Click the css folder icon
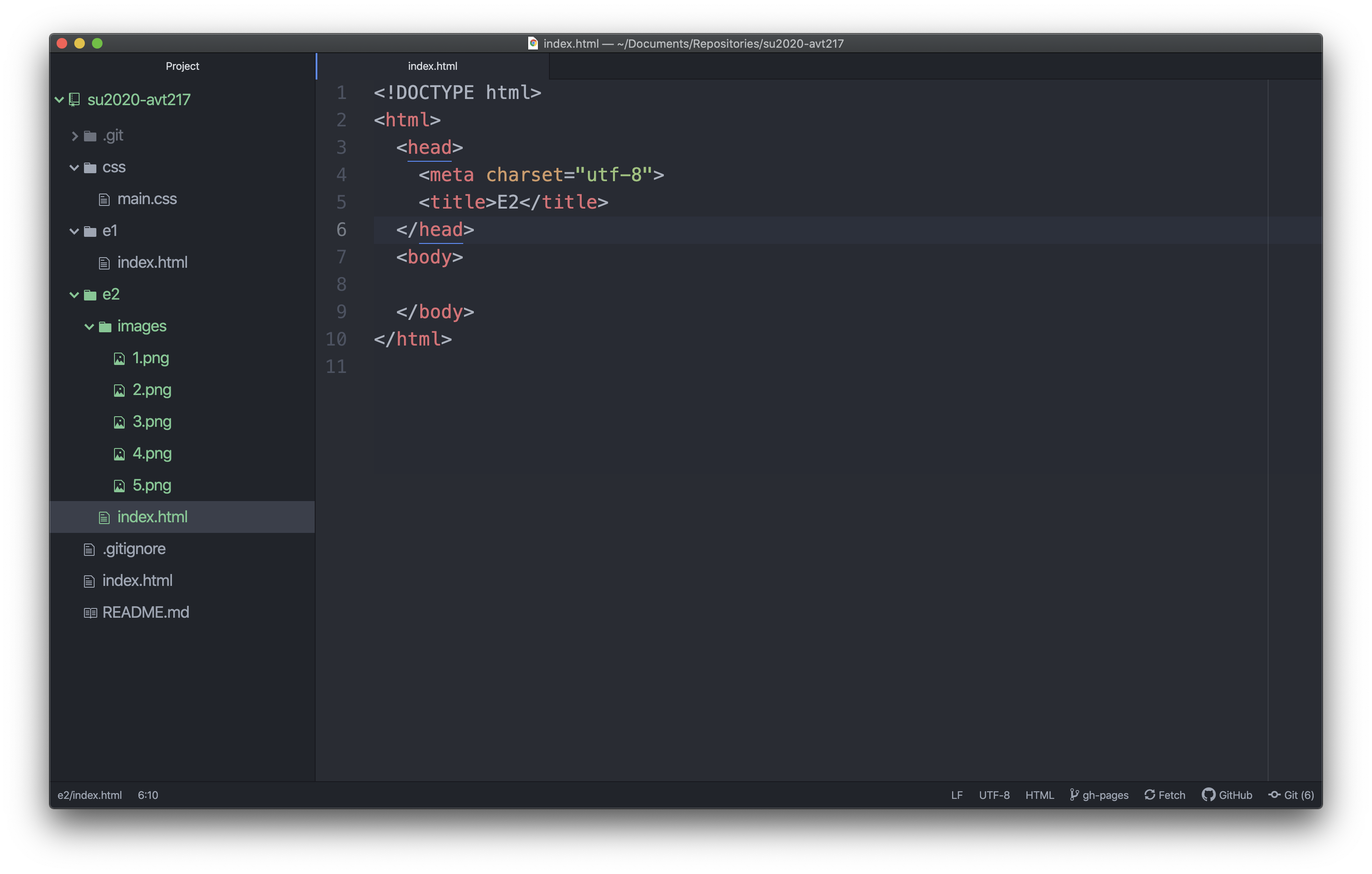The image size is (1372, 874). (x=90, y=167)
